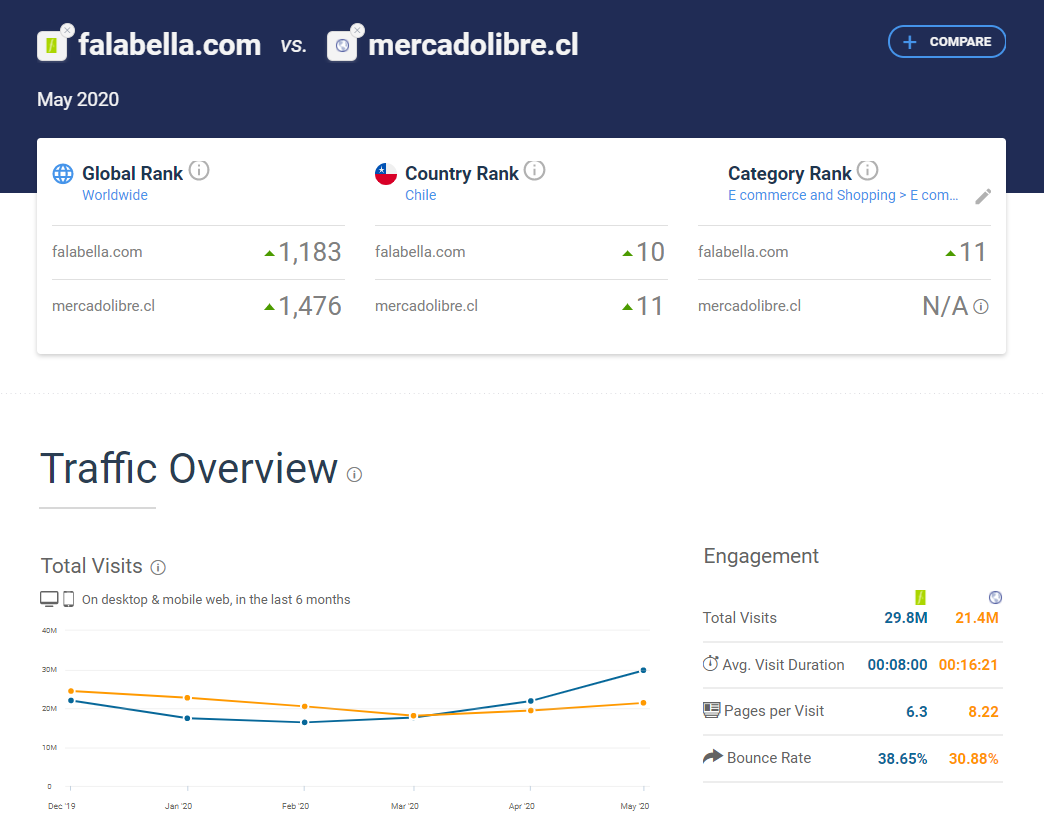The width and height of the screenshot is (1044, 827).
Task: Click the Chile flag icon
Action: (x=386, y=174)
